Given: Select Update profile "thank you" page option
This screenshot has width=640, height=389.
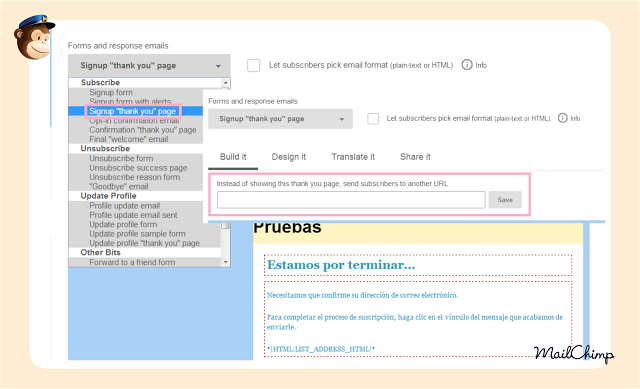Looking at the screenshot, I should click(x=144, y=243).
